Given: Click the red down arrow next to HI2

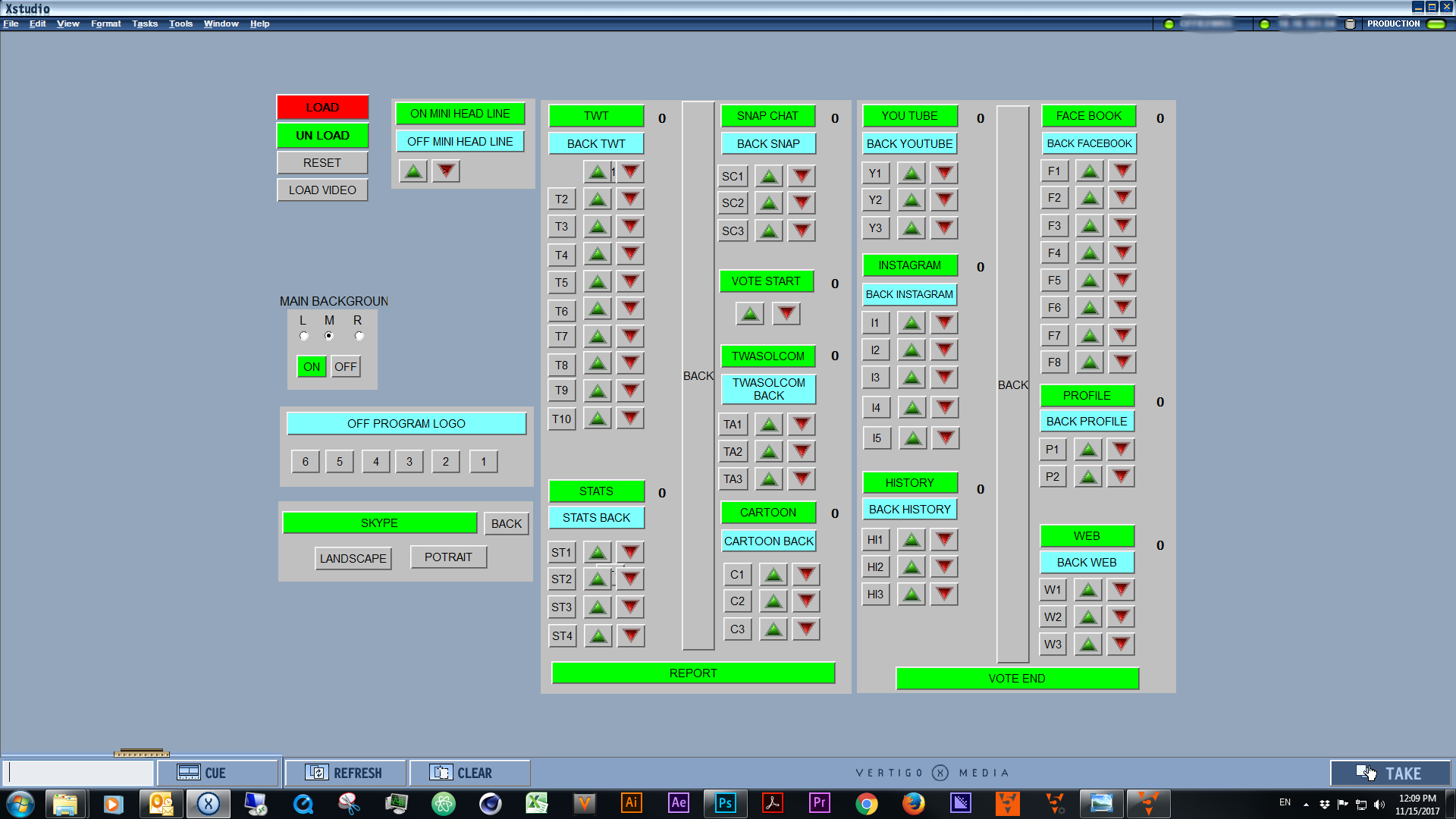Looking at the screenshot, I should pos(944,567).
